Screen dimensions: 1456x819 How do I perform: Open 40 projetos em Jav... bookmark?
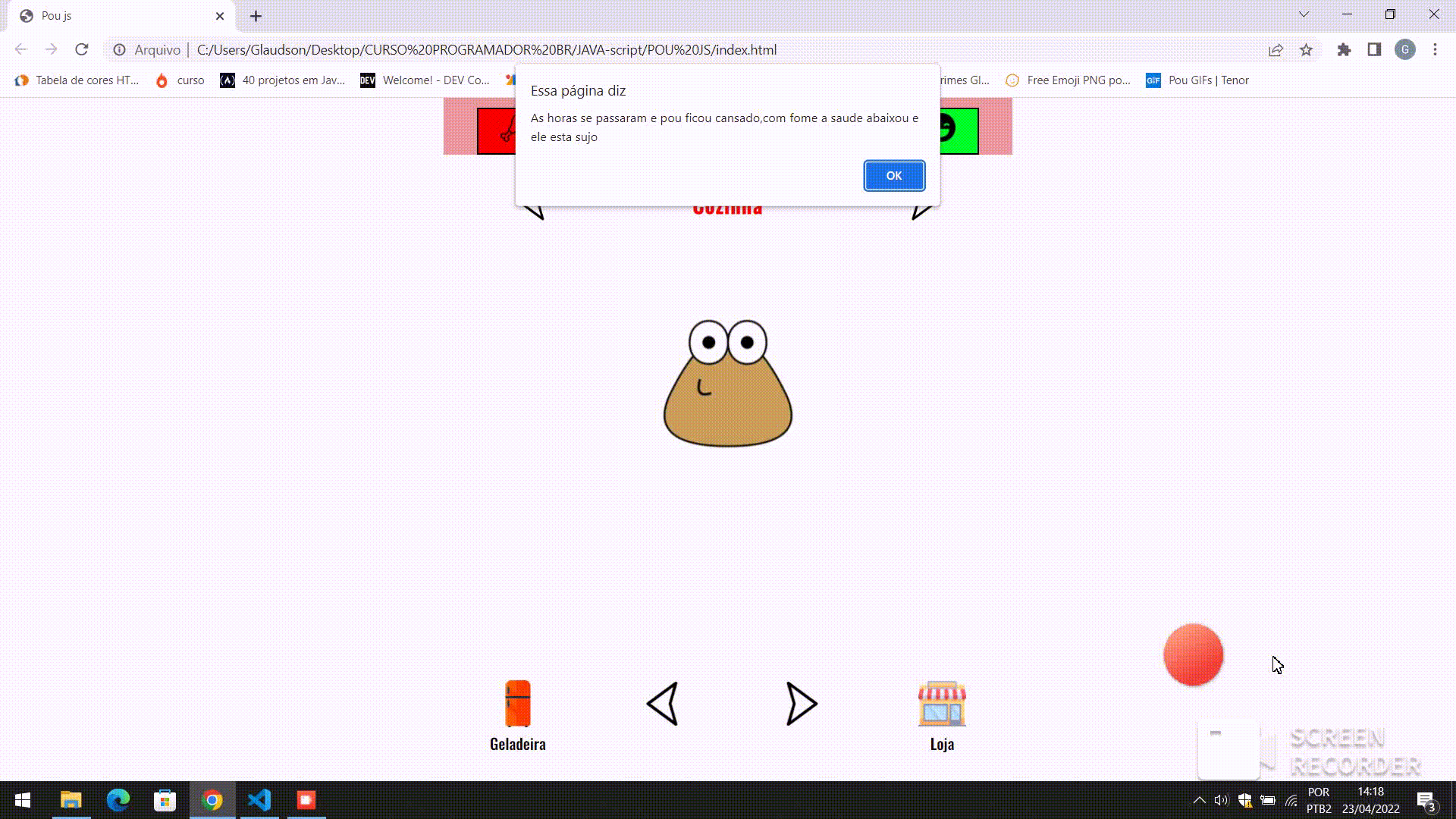click(282, 80)
